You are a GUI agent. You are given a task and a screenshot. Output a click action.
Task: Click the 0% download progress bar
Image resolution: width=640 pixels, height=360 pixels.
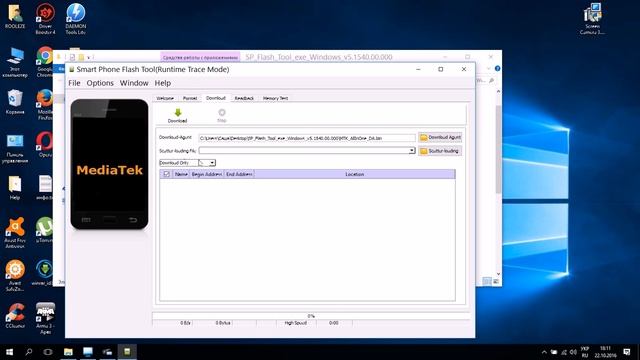(x=311, y=316)
